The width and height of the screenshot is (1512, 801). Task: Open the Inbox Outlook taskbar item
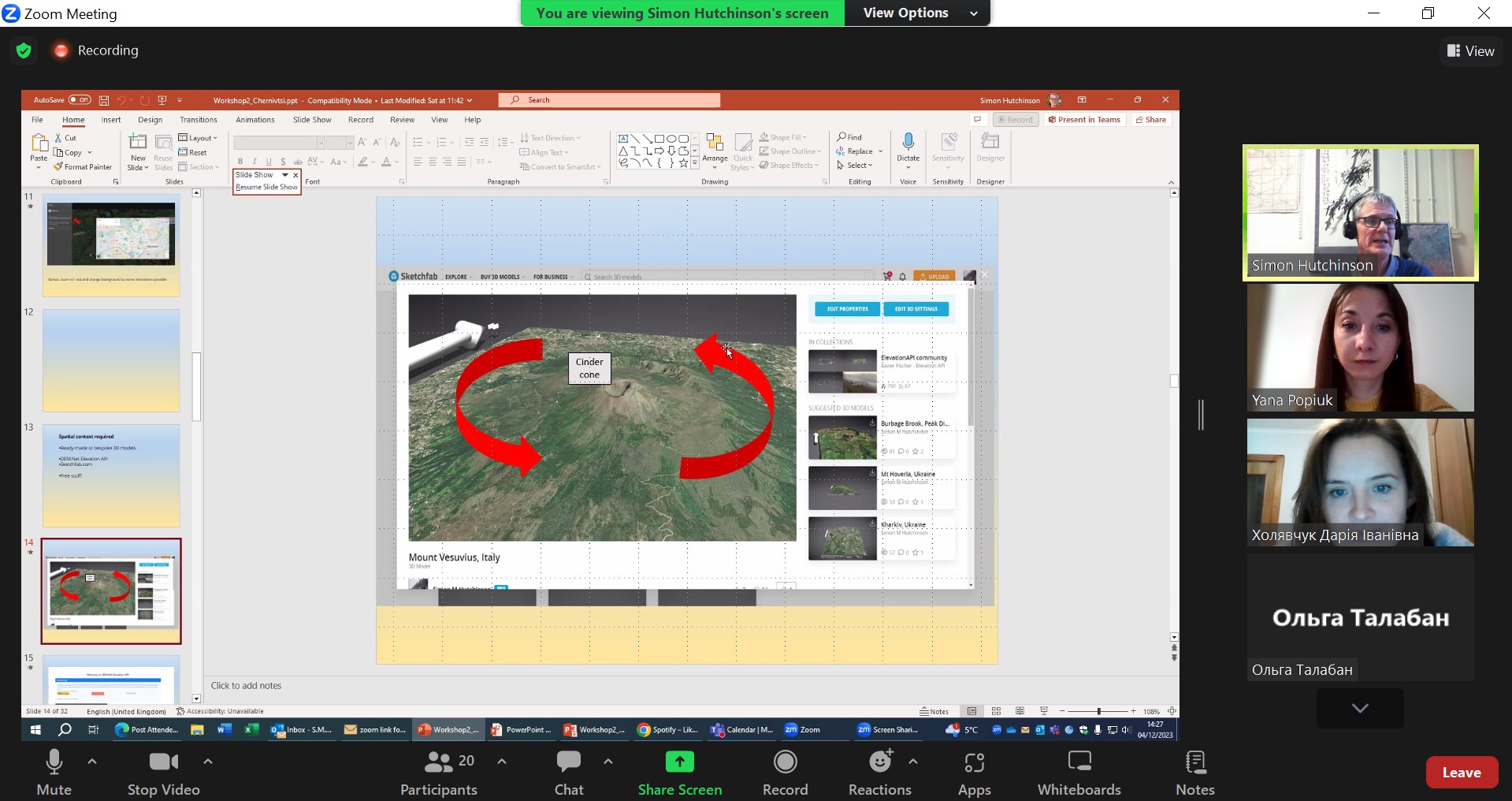(302, 730)
